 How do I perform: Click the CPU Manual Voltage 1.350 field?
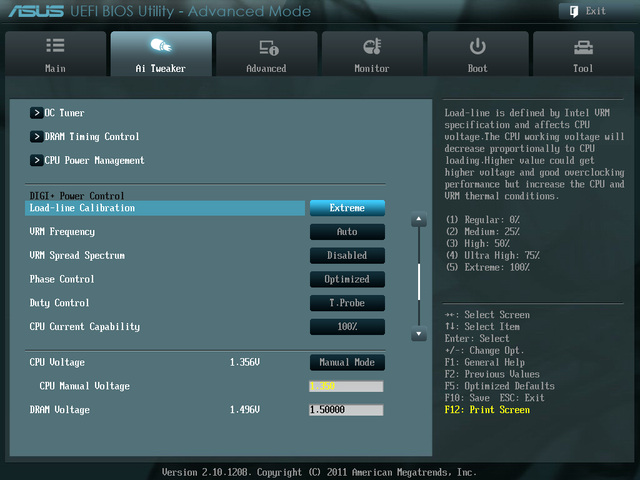(346, 386)
